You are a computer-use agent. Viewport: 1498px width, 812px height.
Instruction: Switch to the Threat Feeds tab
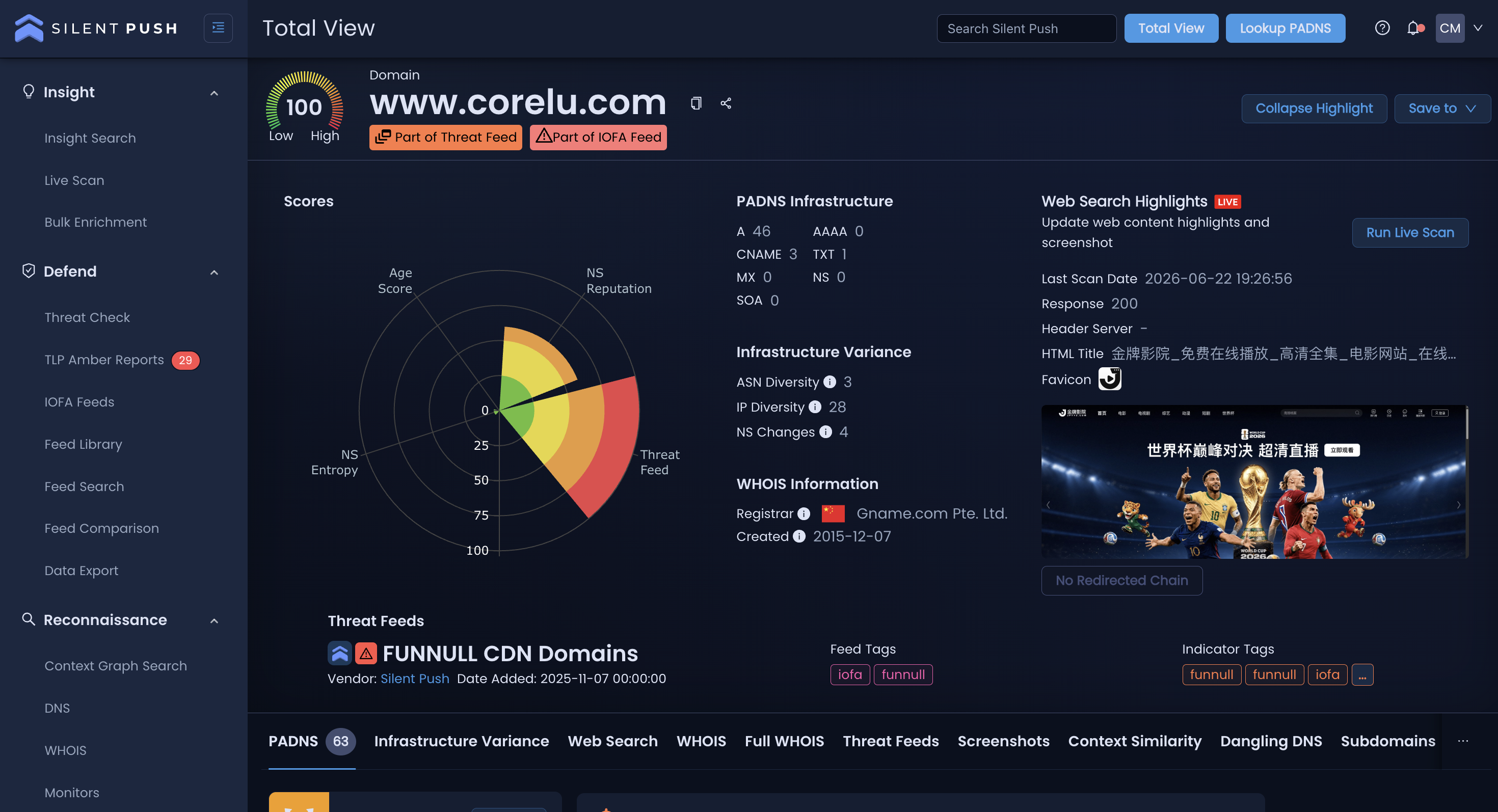pos(890,741)
